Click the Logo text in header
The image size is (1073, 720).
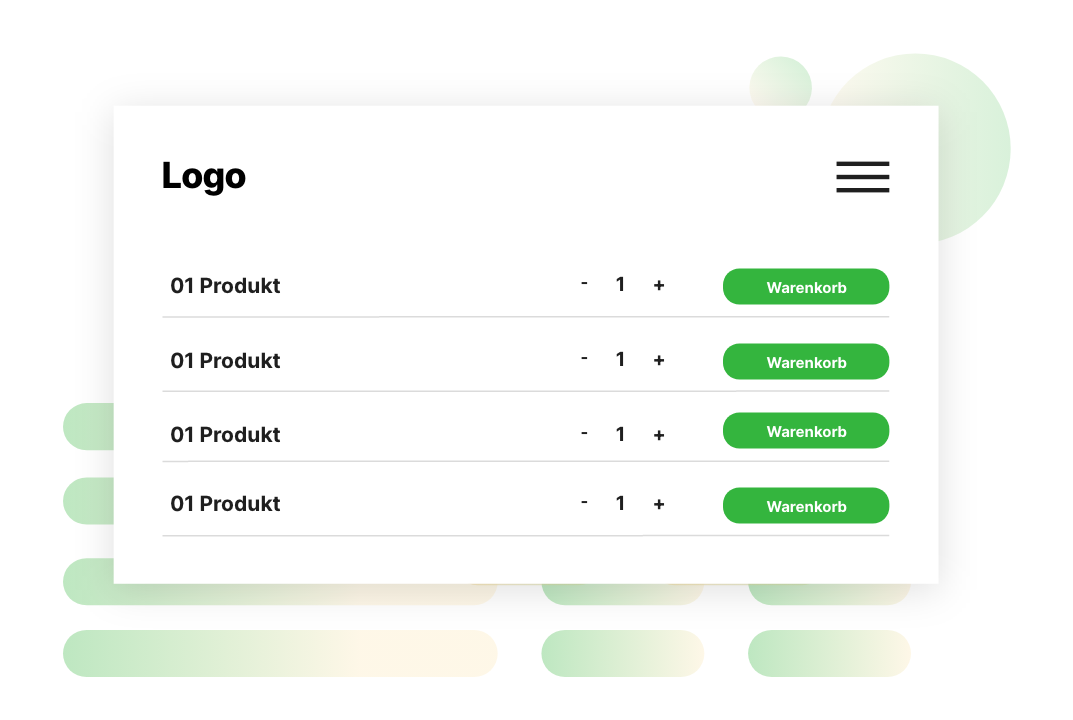coord(204,176)
